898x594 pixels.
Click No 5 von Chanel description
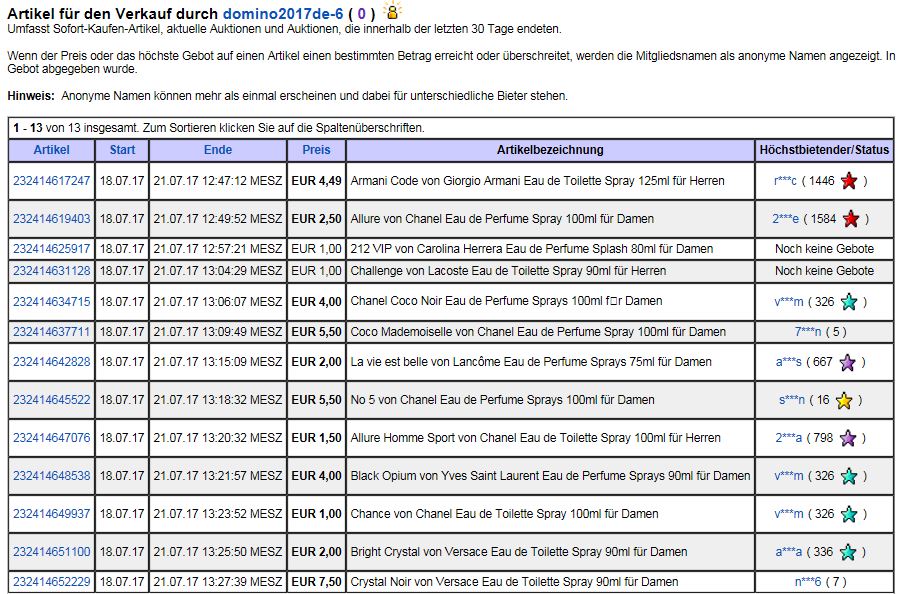pos(502,400)
